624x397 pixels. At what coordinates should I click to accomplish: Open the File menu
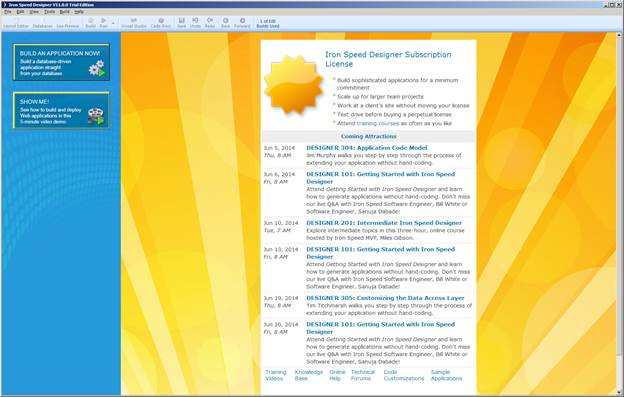click(x=8, y=12)
